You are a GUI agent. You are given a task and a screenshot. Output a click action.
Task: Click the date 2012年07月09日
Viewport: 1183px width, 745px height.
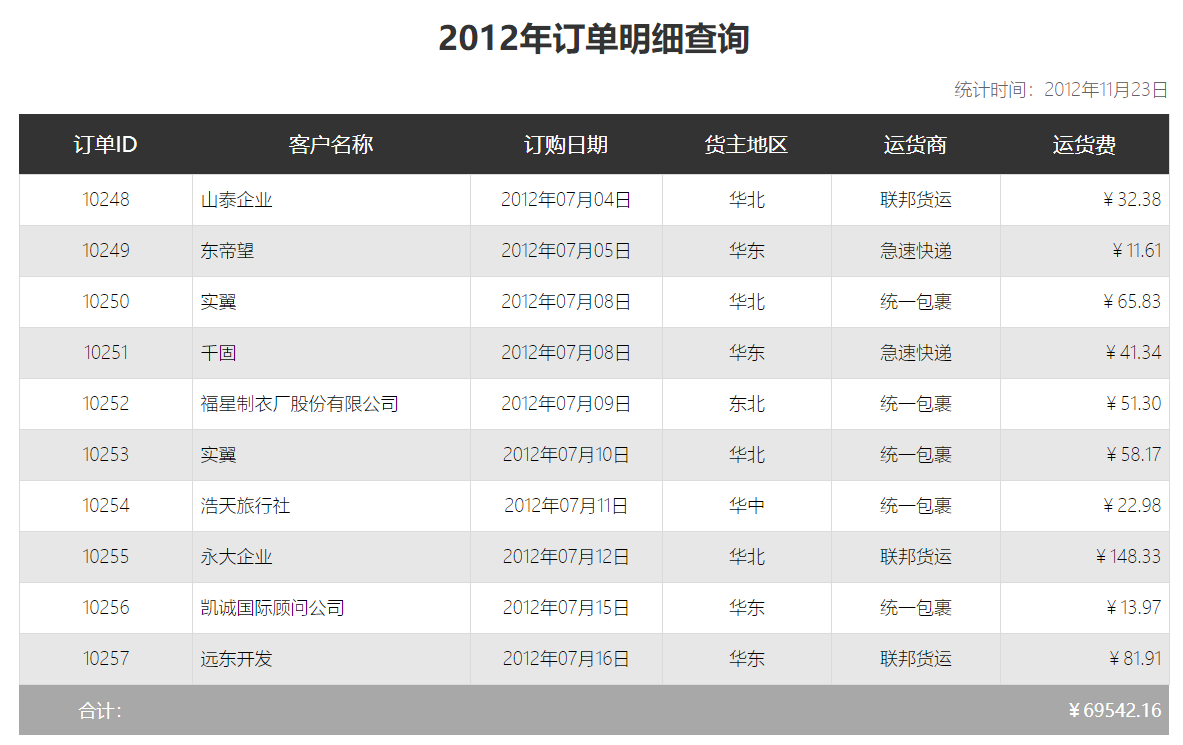point(566,403)
